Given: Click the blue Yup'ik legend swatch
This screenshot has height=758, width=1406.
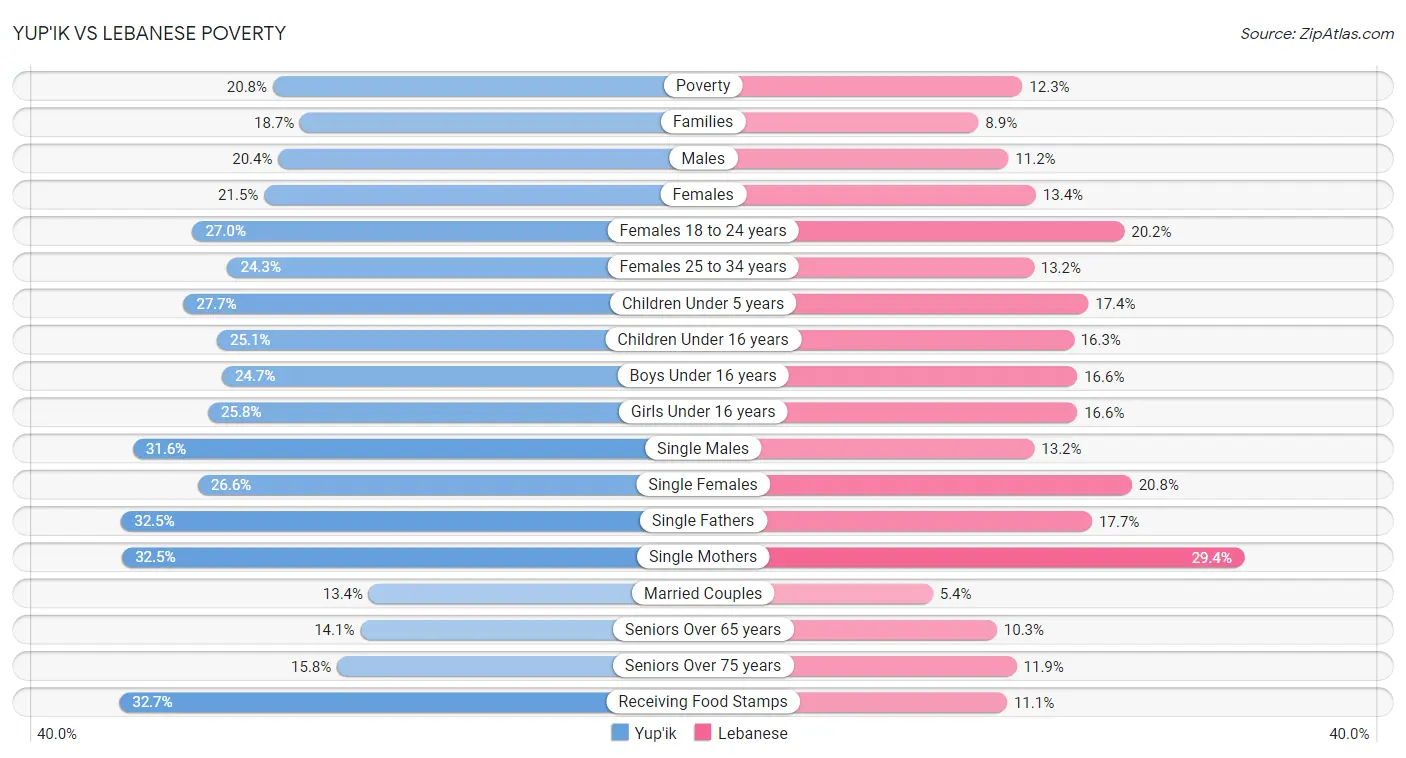Looking at the screenshot, I should pos(620,733).
